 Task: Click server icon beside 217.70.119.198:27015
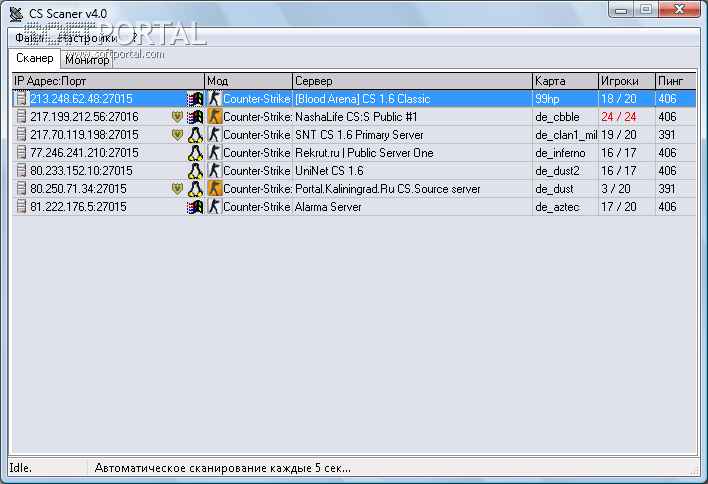(21, 135)
